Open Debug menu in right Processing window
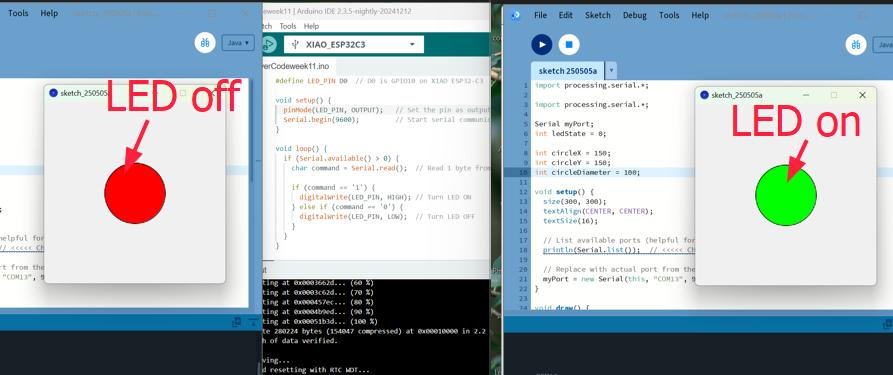Image resolution: width=893 pixels, height=375 pixels. 634,15
